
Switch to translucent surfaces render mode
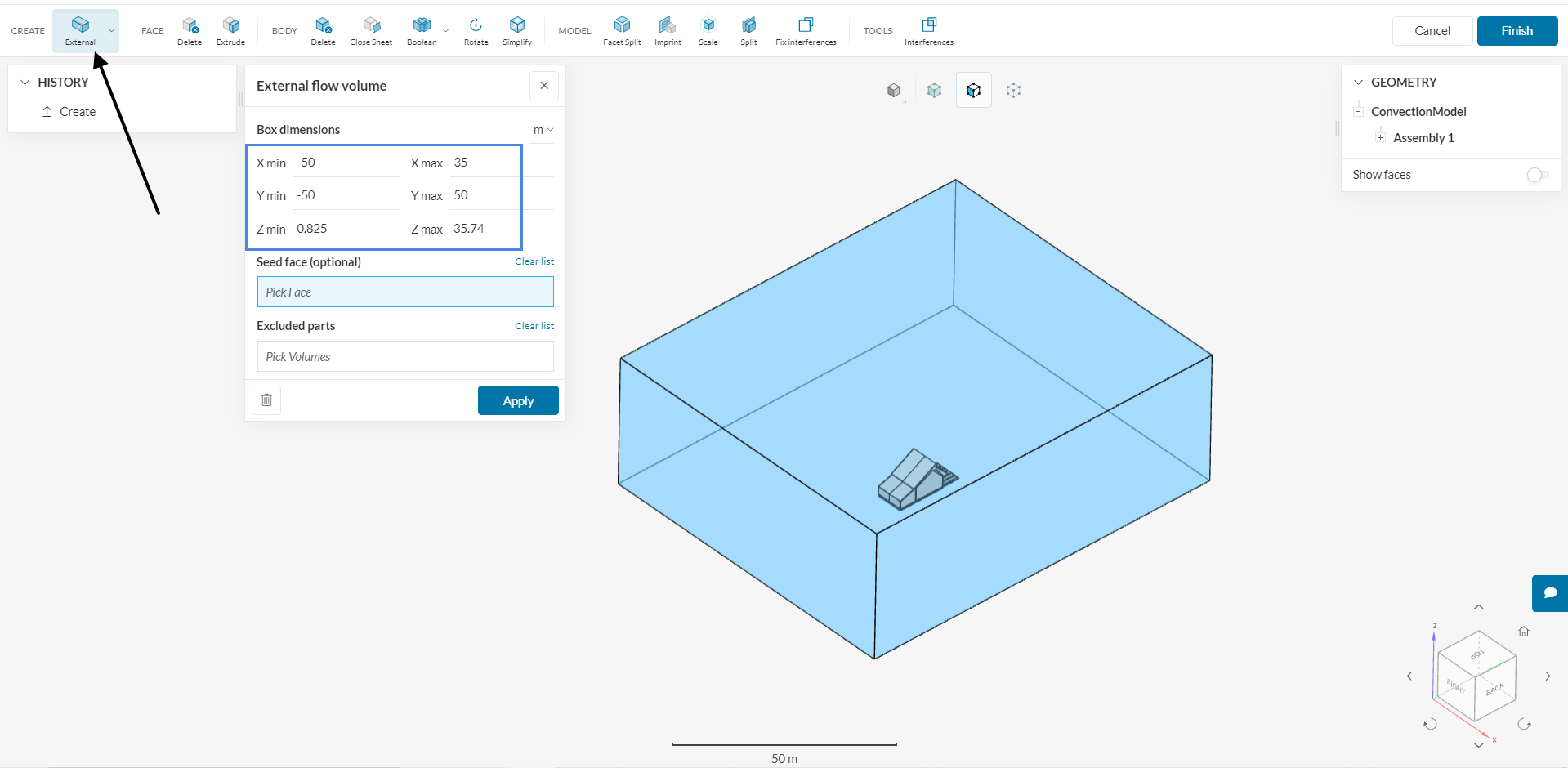pos(974,90)
